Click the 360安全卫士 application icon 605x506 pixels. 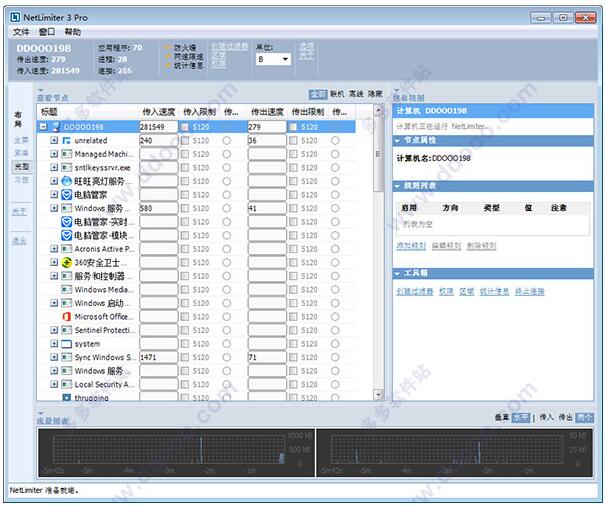tap(67, 262)
